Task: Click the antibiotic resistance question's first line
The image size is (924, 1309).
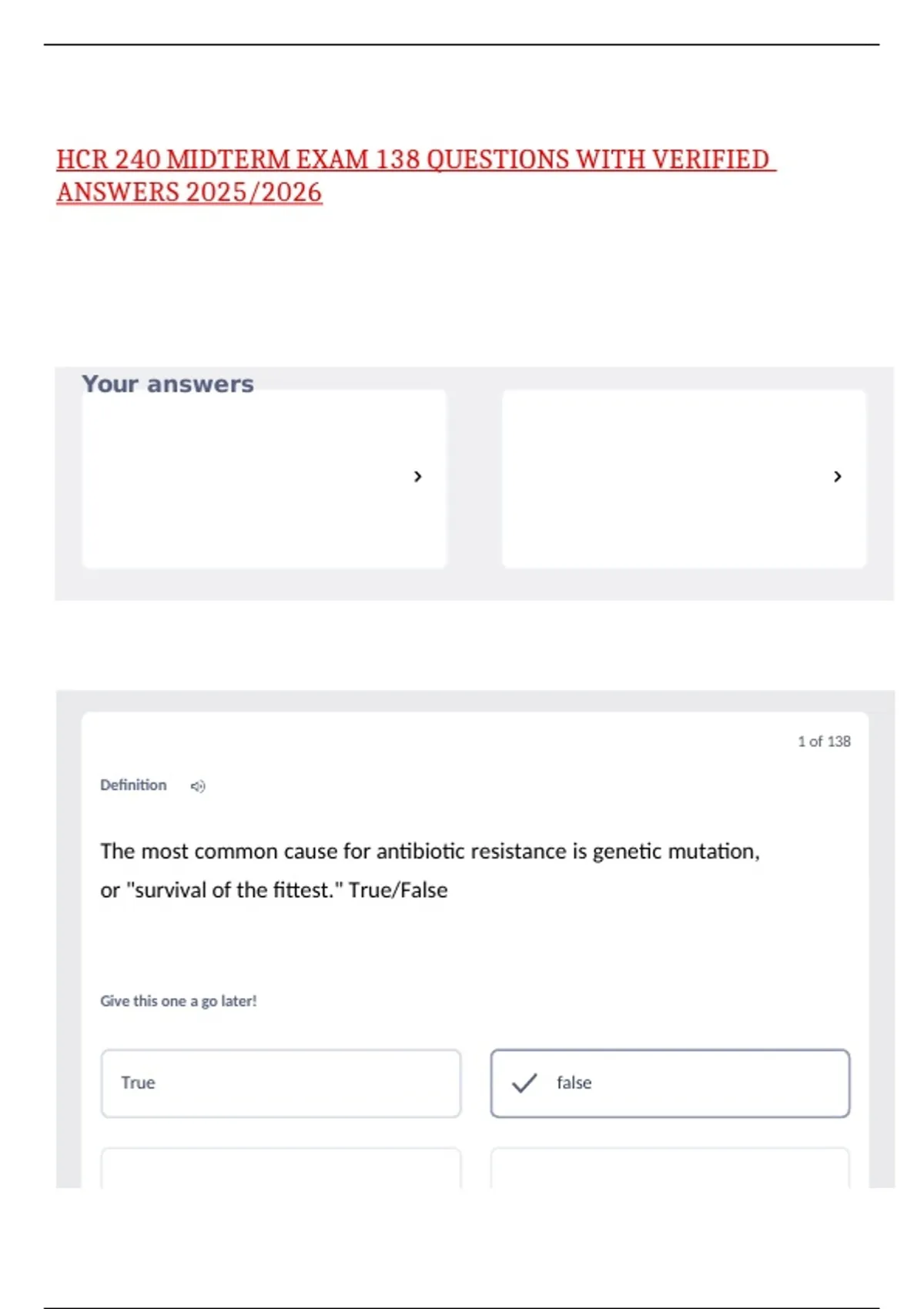Action: click(430, 852)
